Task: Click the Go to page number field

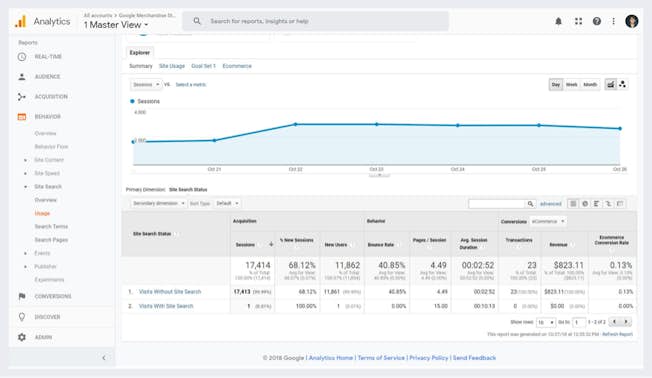Action: (579, 322)
